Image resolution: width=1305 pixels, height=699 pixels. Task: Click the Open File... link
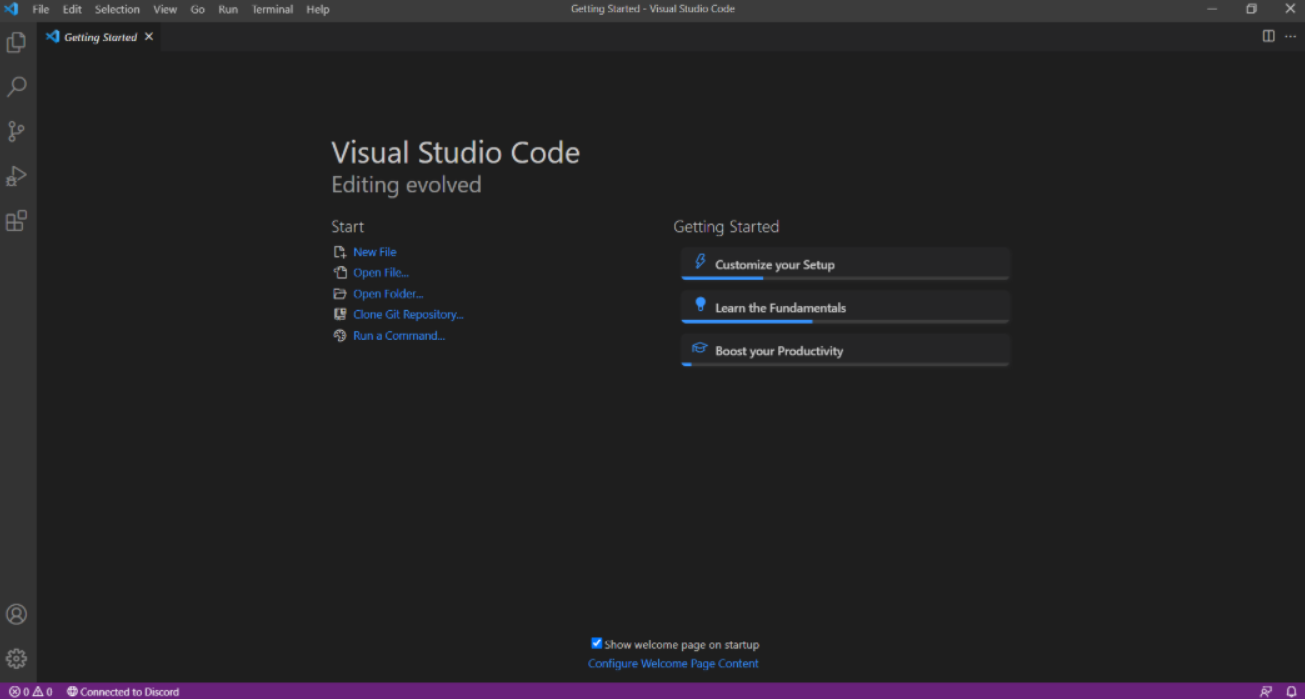(x=381, y=273)
